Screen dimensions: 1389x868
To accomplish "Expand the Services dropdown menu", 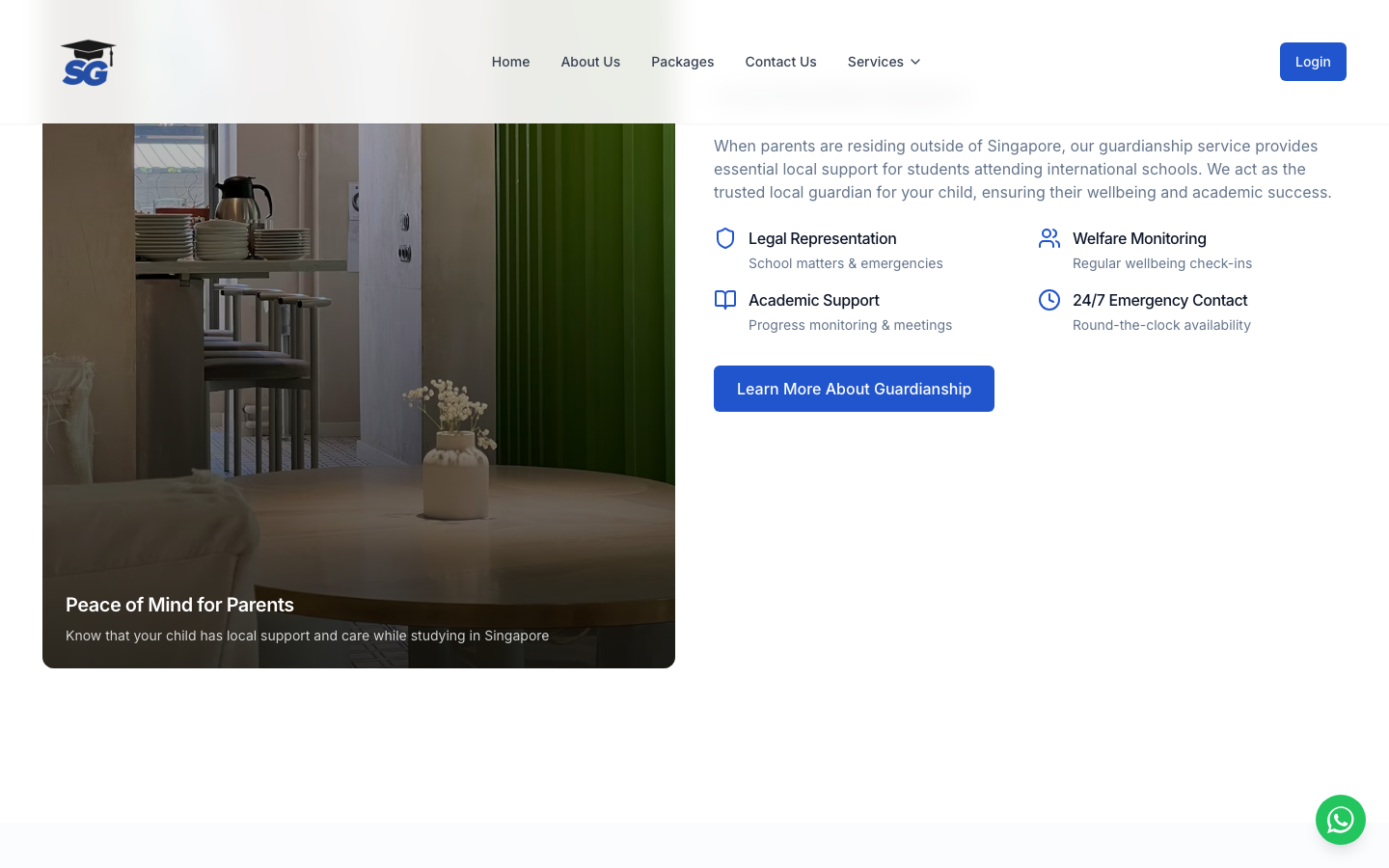I will pos(885,62).
